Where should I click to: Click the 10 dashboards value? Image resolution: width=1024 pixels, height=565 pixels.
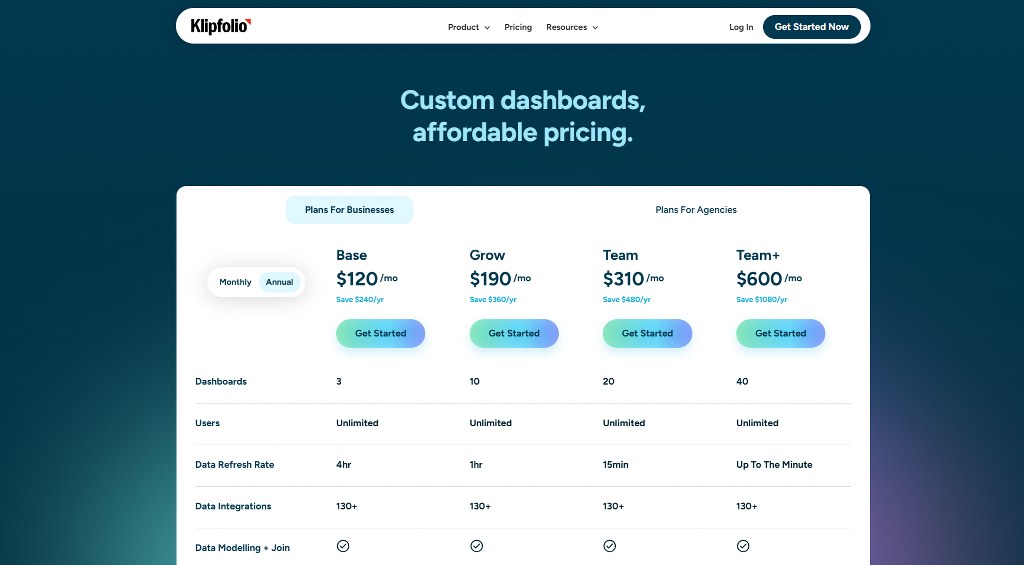point(474,381)
